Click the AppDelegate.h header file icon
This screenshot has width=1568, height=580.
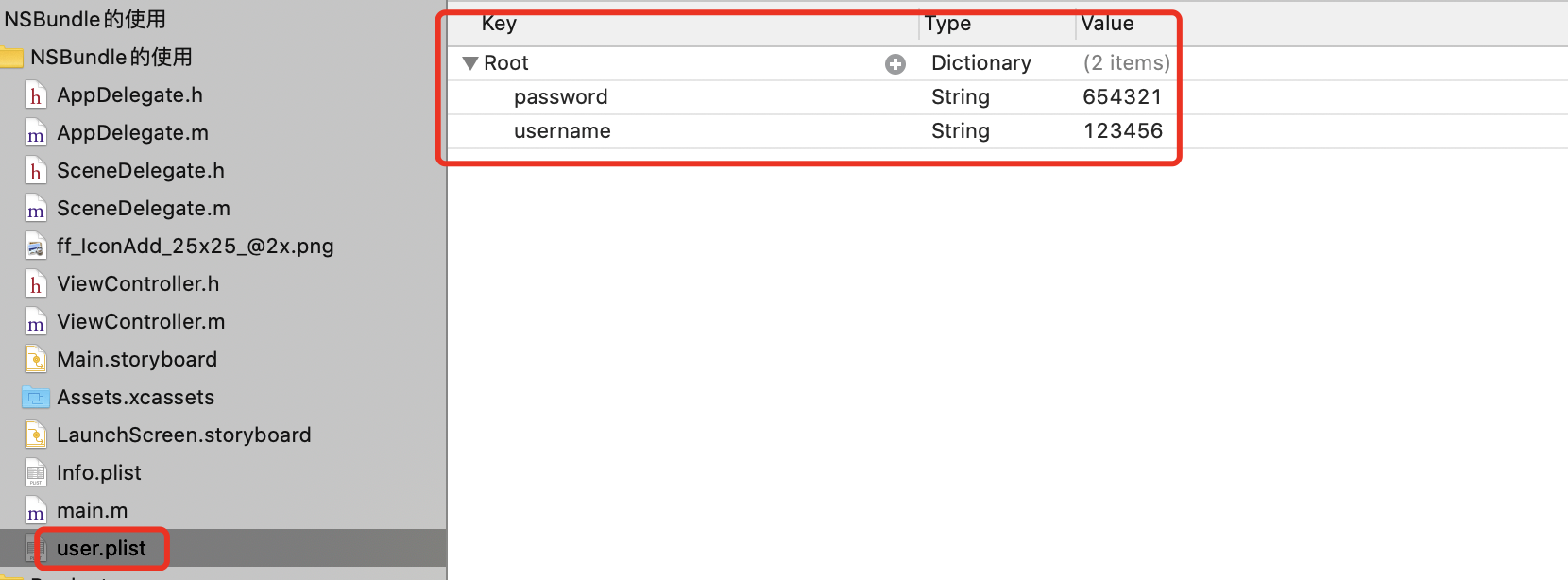click(x=36, y=95)
